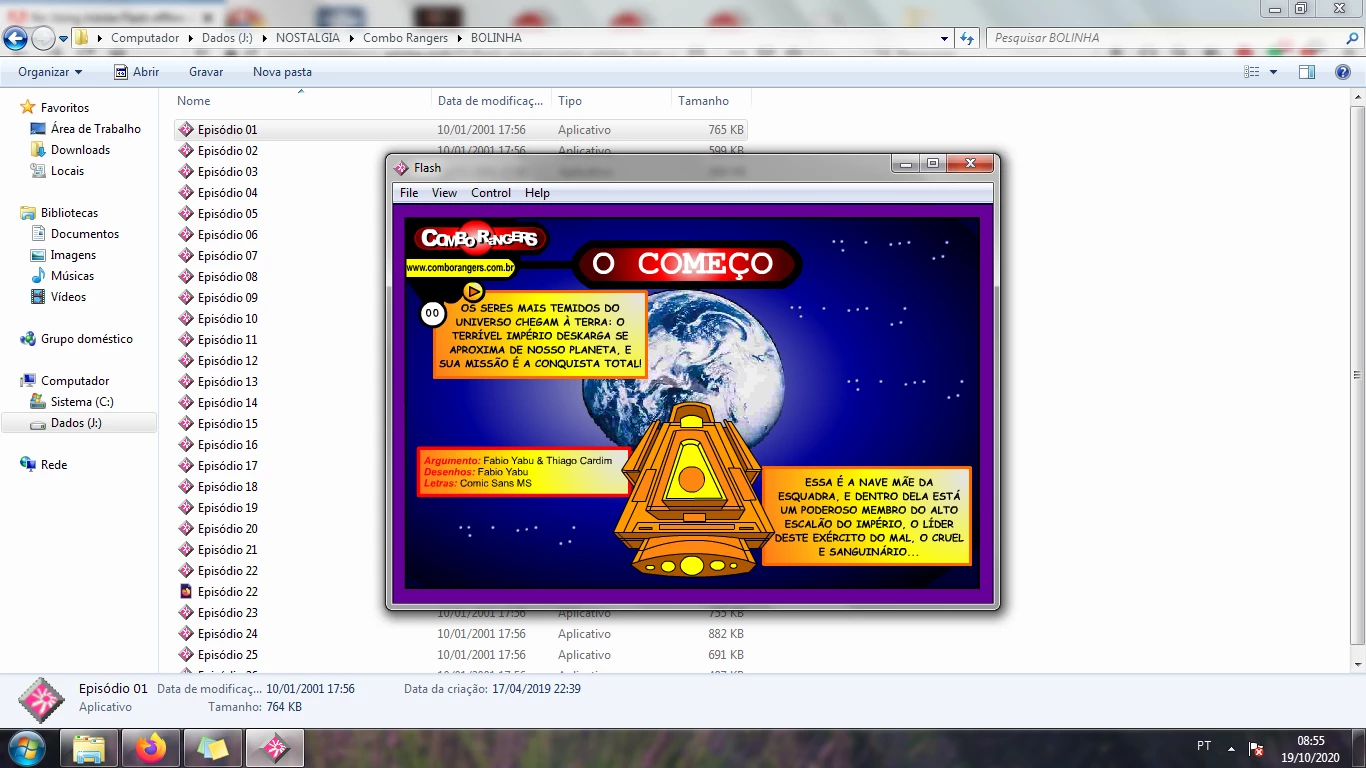
Task: Open the Organizar dropdown menu
Action: click(50, 72)
